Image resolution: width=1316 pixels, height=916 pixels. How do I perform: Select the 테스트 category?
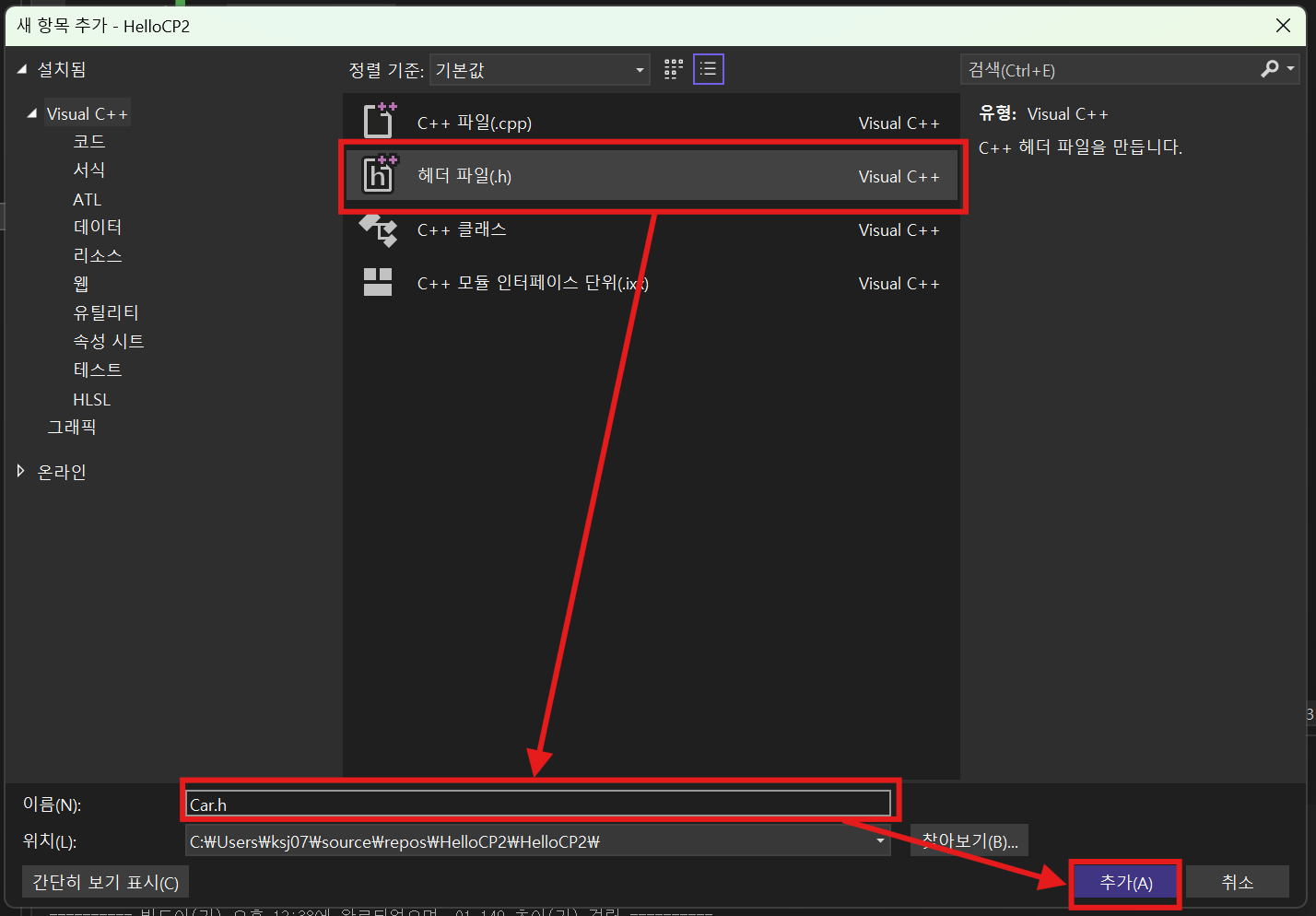[x=98, y=370]
